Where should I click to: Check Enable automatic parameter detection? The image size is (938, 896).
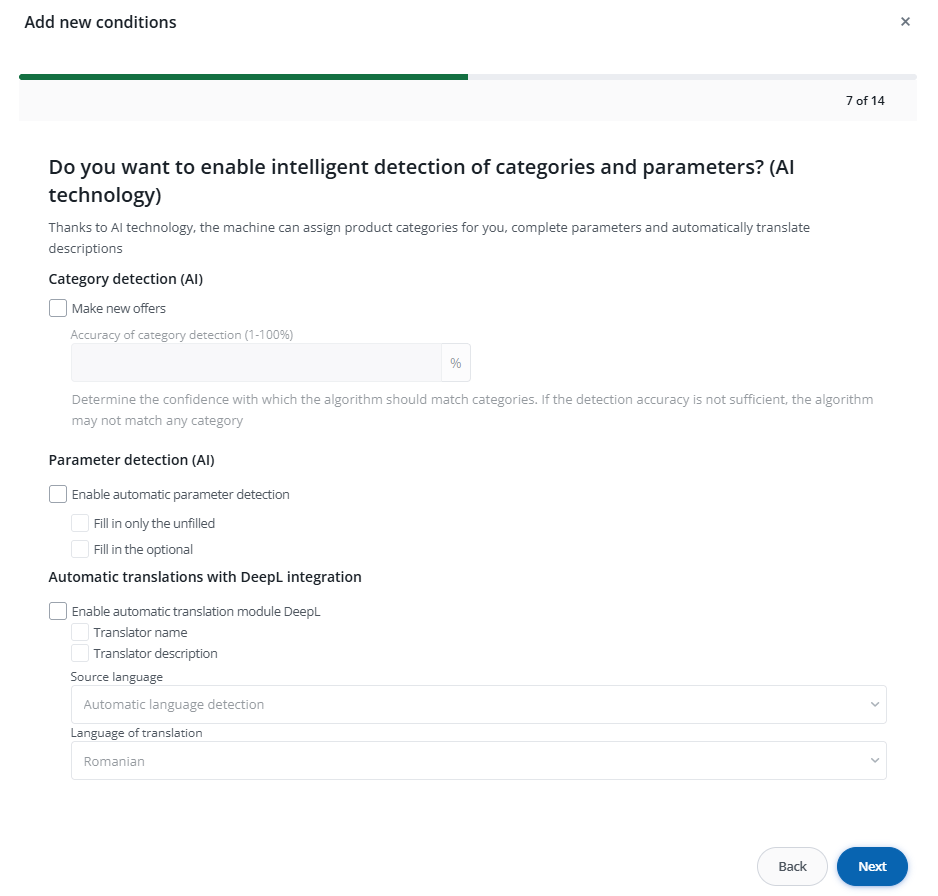(58, 494)
